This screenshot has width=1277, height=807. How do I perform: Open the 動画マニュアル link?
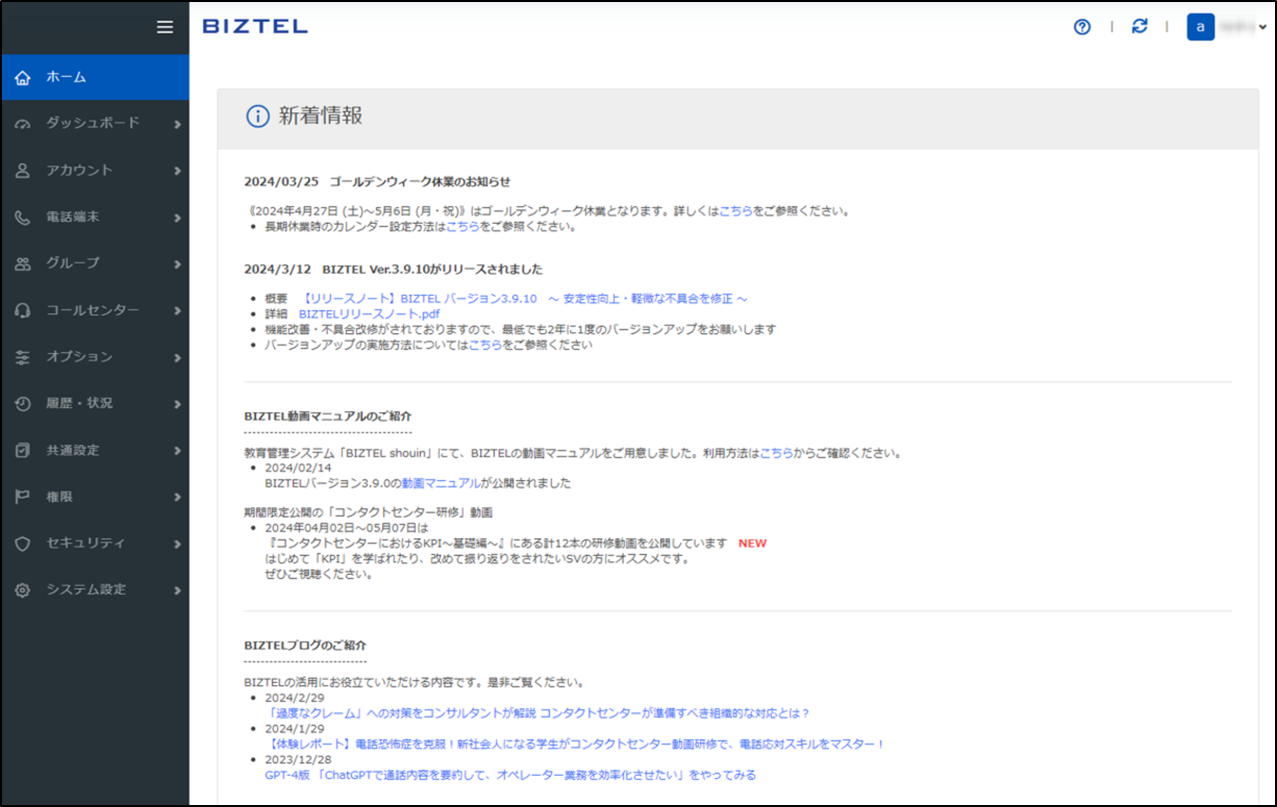pos(441,483)
